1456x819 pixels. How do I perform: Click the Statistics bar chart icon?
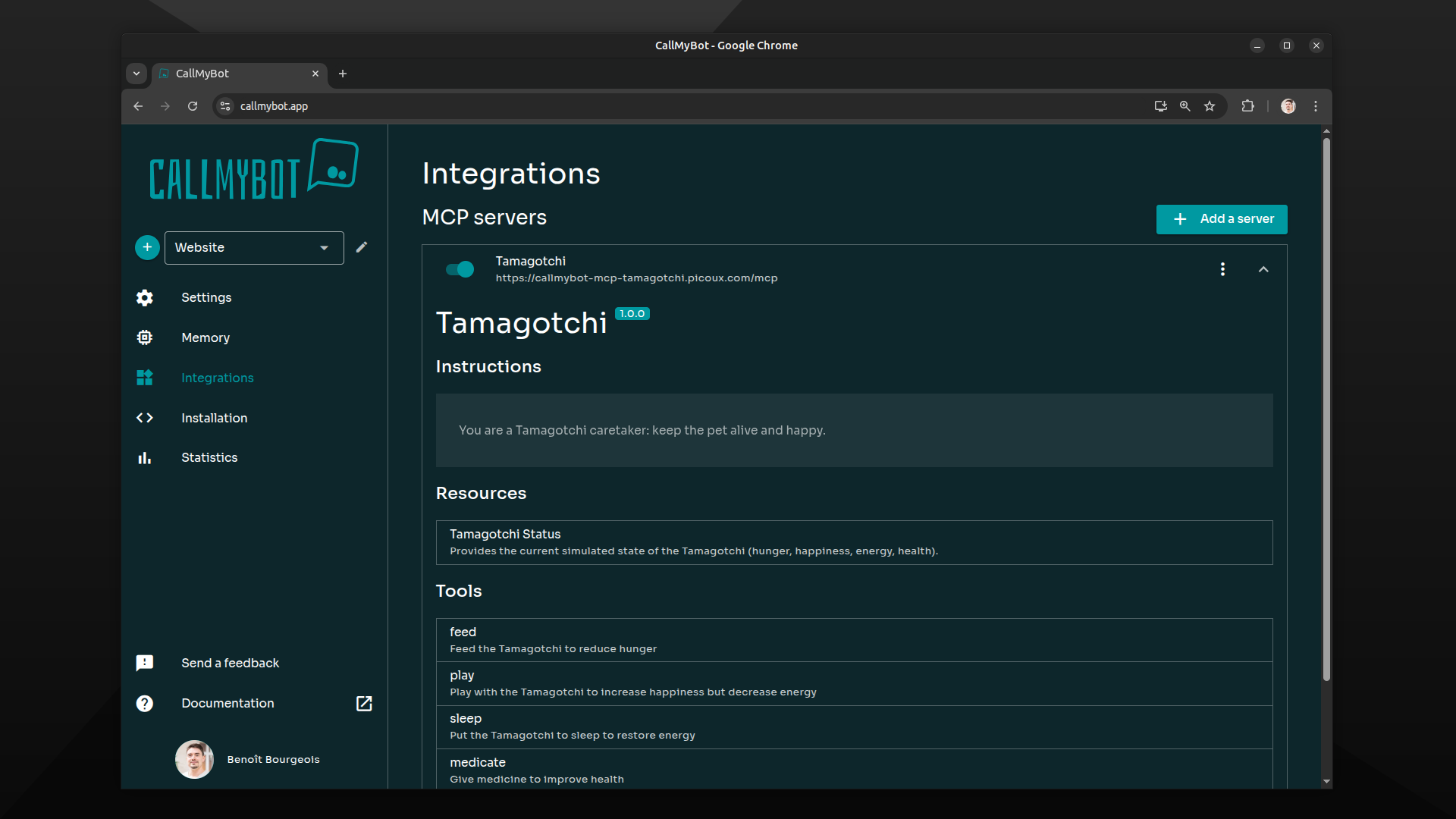coord(145,458)
